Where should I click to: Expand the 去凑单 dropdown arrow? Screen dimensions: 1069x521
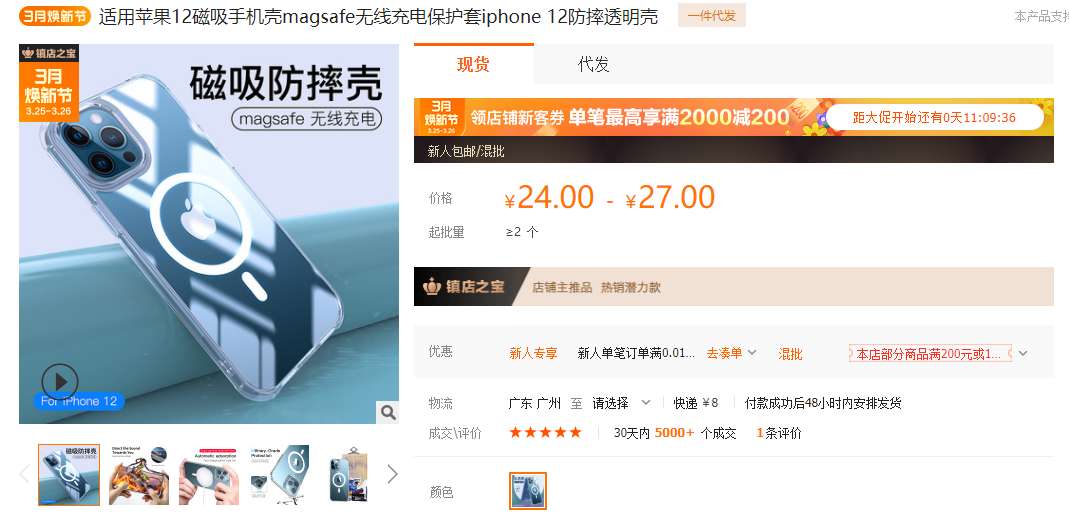(x=752, y=353)
